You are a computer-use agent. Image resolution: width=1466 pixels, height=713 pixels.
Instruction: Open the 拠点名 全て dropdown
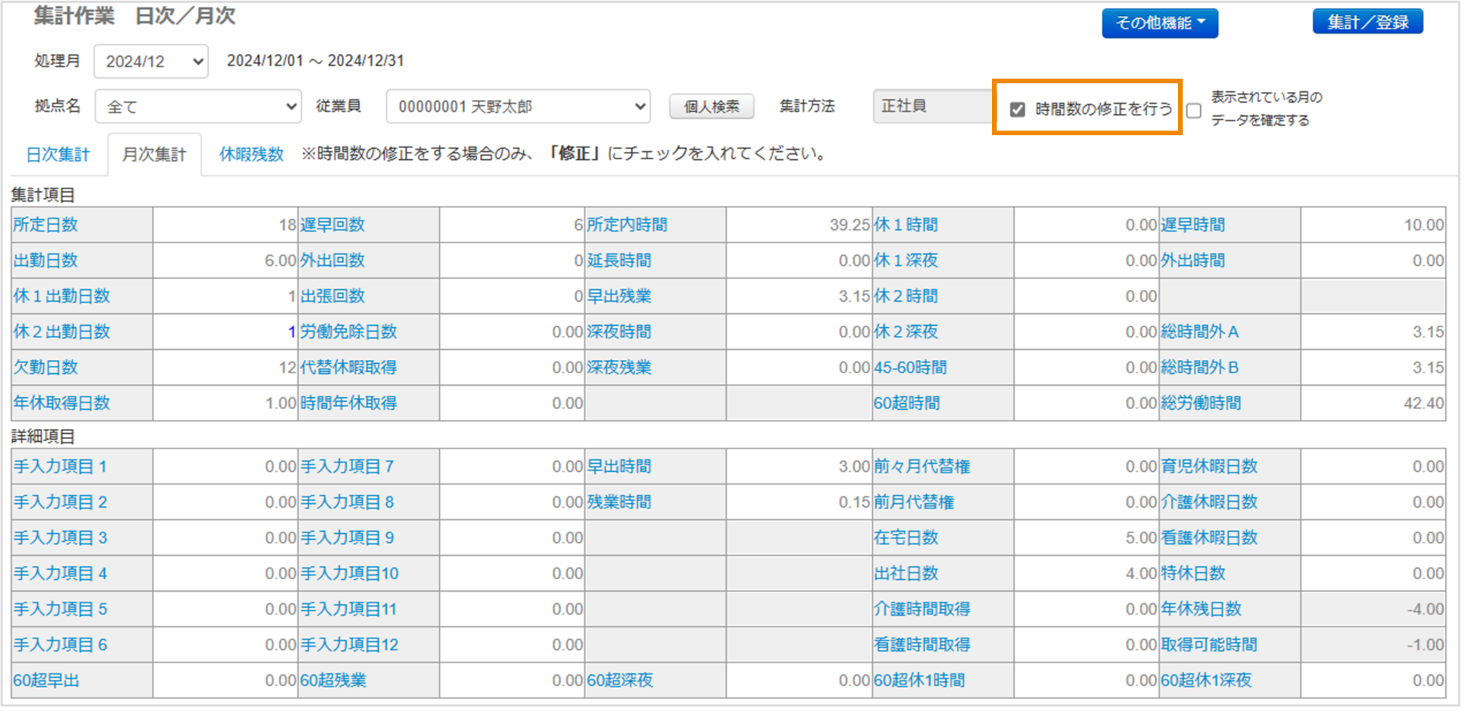(x=198, y=106)
